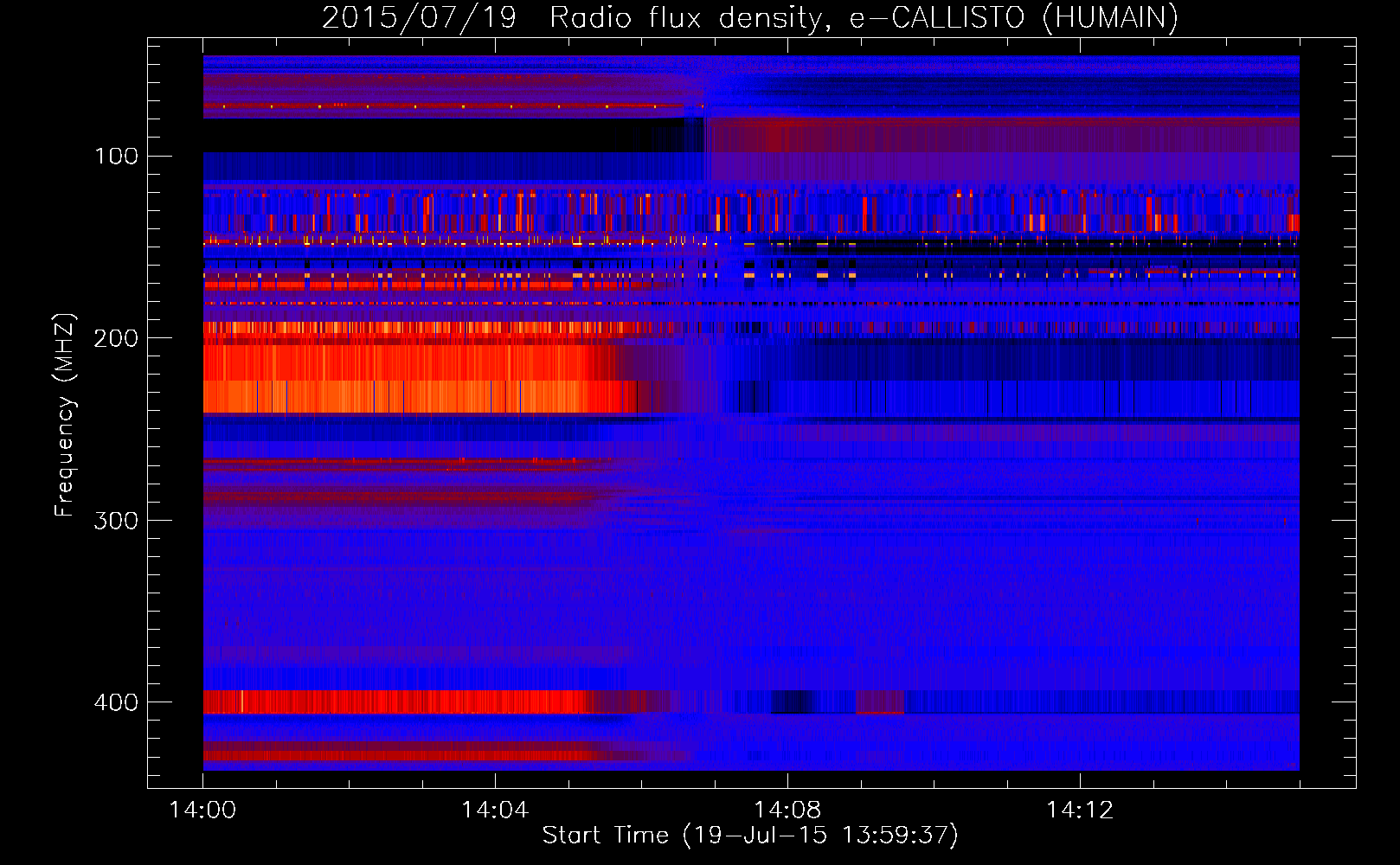
Task: Select the '400' frequency axis label
Action: point(117,702)
